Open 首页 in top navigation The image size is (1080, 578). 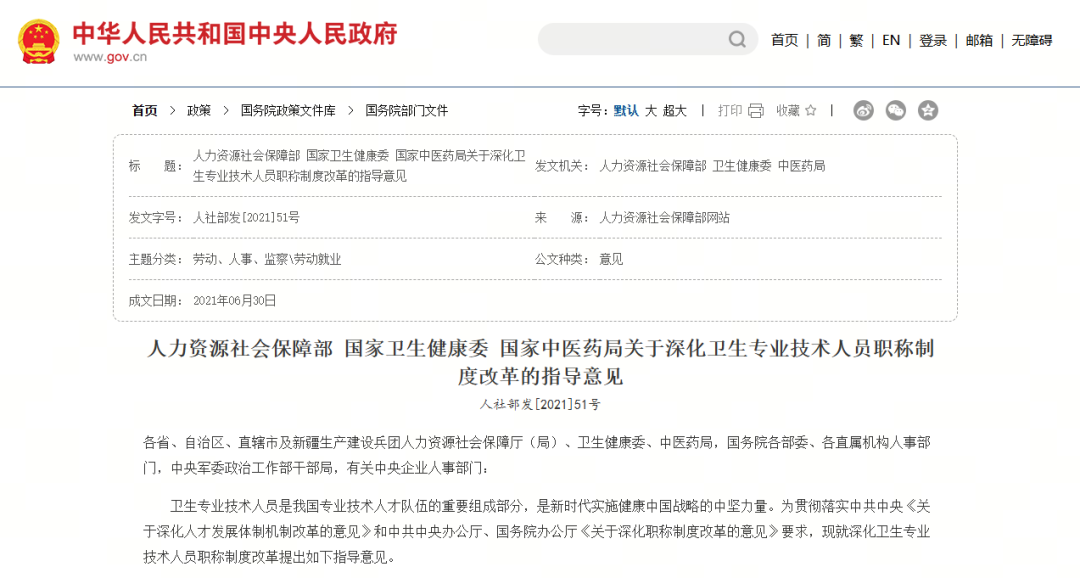pyautogui.click(x=785, y=41)
